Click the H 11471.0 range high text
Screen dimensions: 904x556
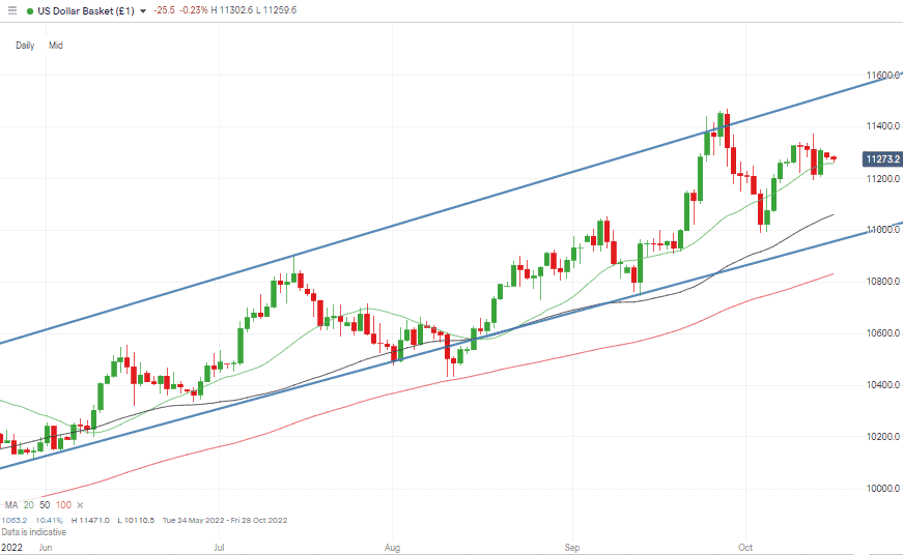[91, 521]
